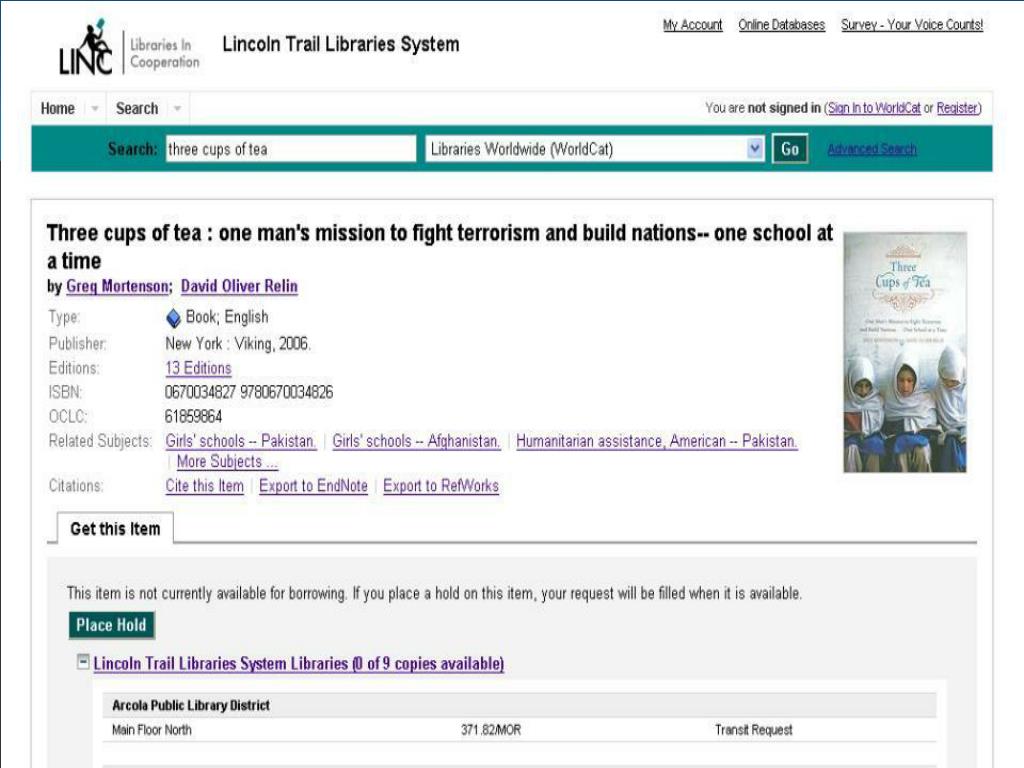Viewport: 1024px width, 768px height.
Task: Open the Home menu dropdown arrow
Action: (95, 108)
